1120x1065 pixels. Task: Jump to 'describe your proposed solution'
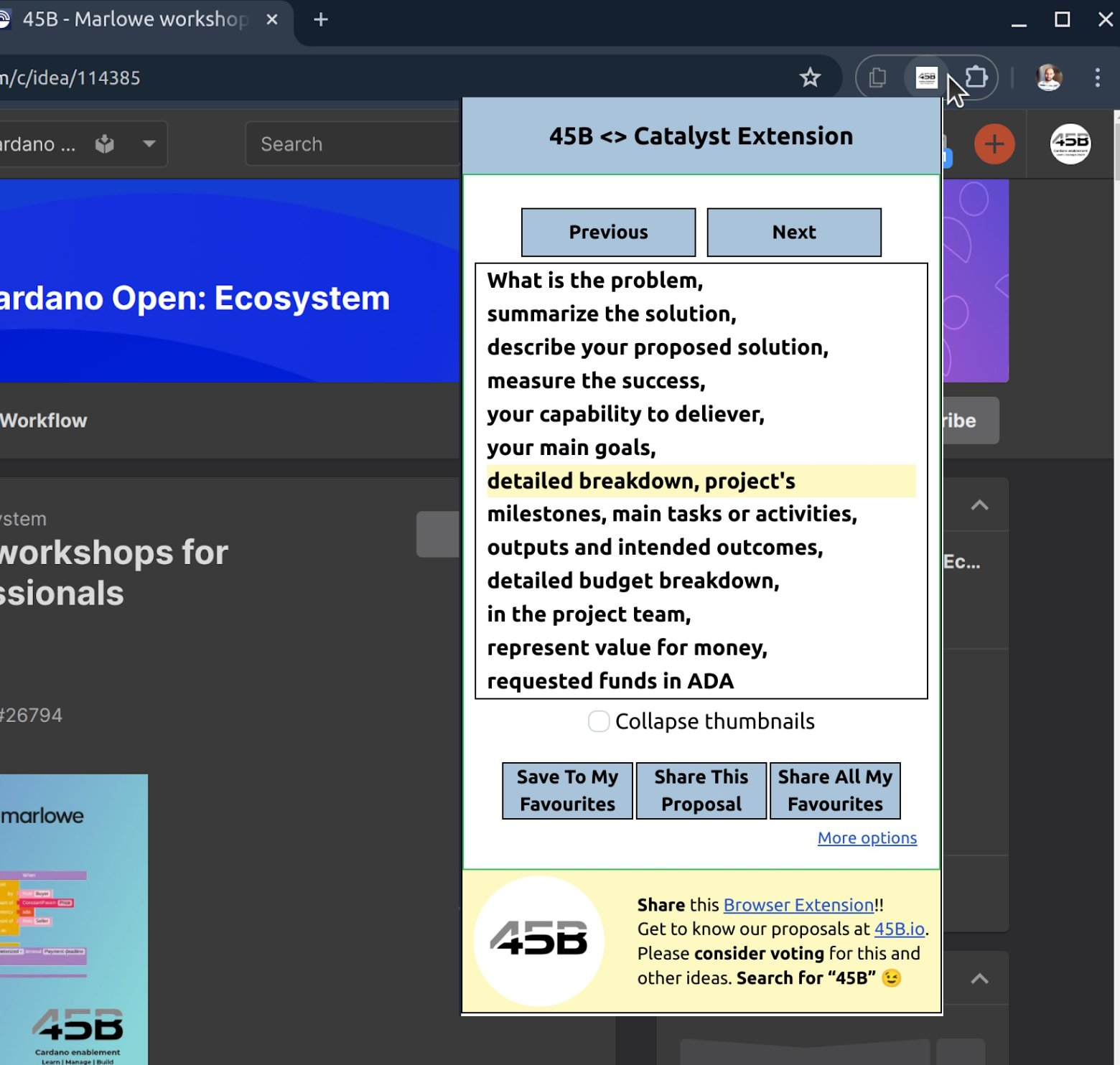(658, 347)
